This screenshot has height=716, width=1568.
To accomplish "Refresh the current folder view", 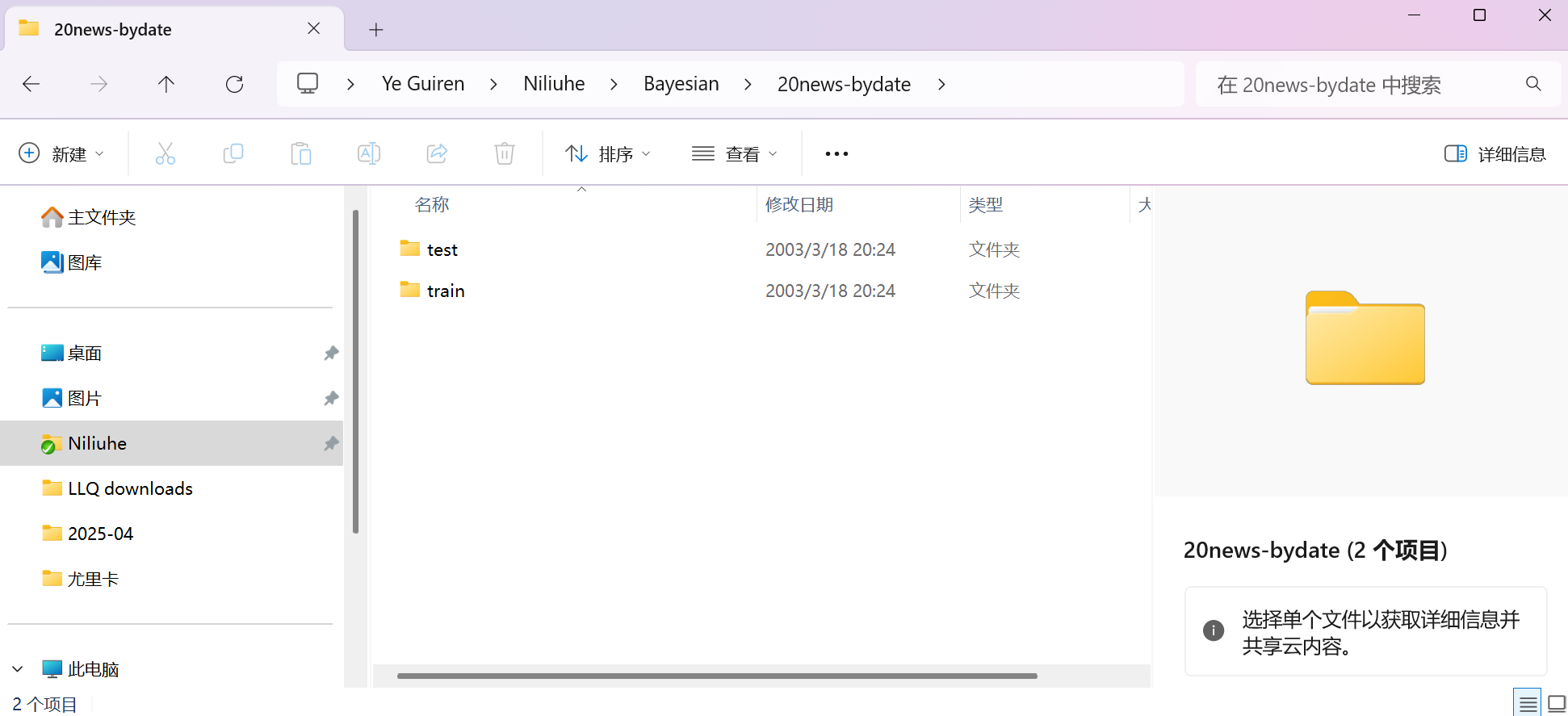I will (x=234, y=84).
